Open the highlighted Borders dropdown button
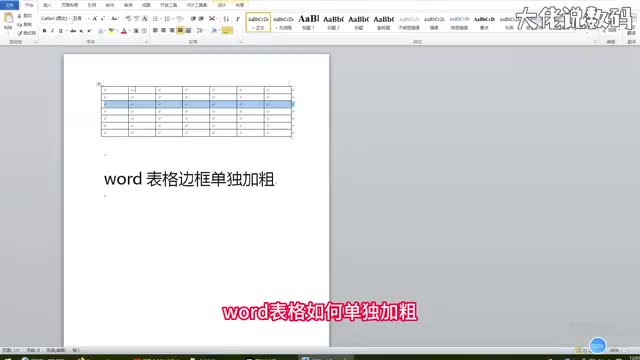This screenshot has height=360, width=640. point(227,30)
